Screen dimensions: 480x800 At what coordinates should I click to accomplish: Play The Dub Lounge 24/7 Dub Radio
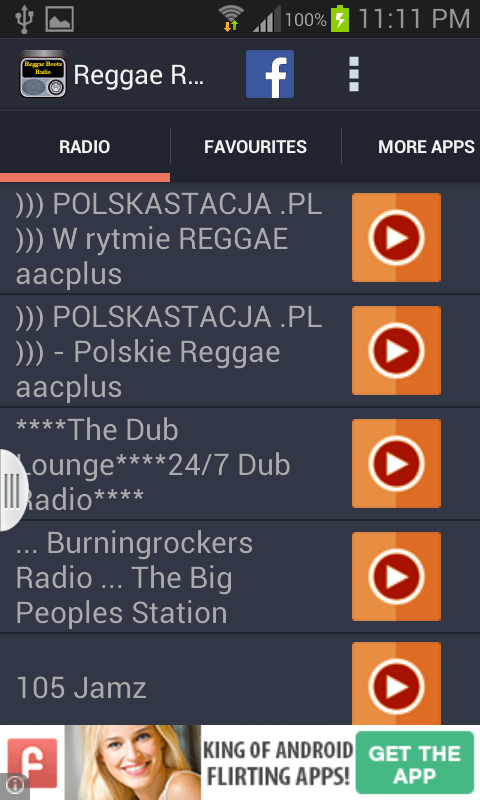coord(396,463)
